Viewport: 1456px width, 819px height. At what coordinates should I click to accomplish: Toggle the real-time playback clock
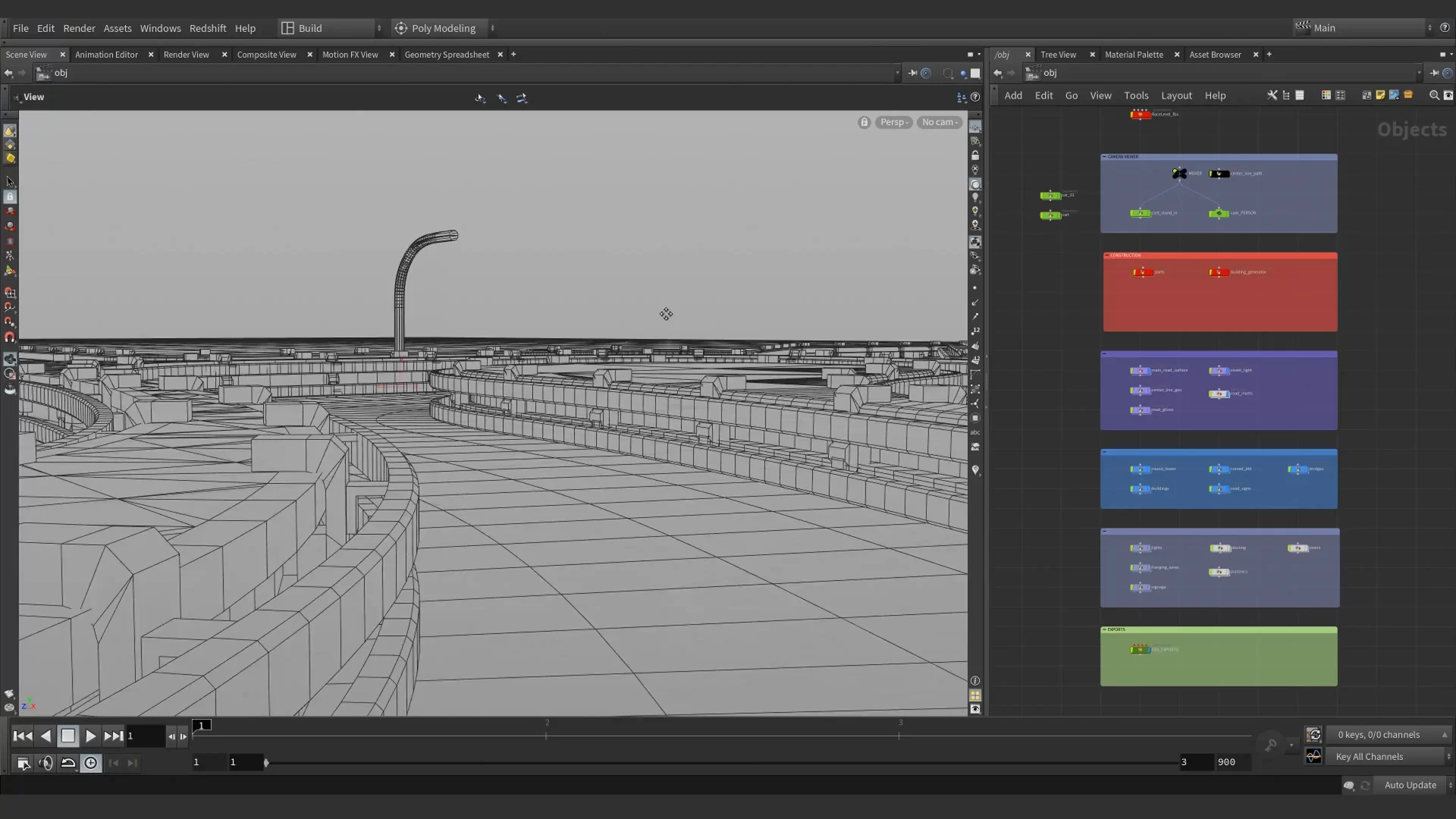[91, 763]
